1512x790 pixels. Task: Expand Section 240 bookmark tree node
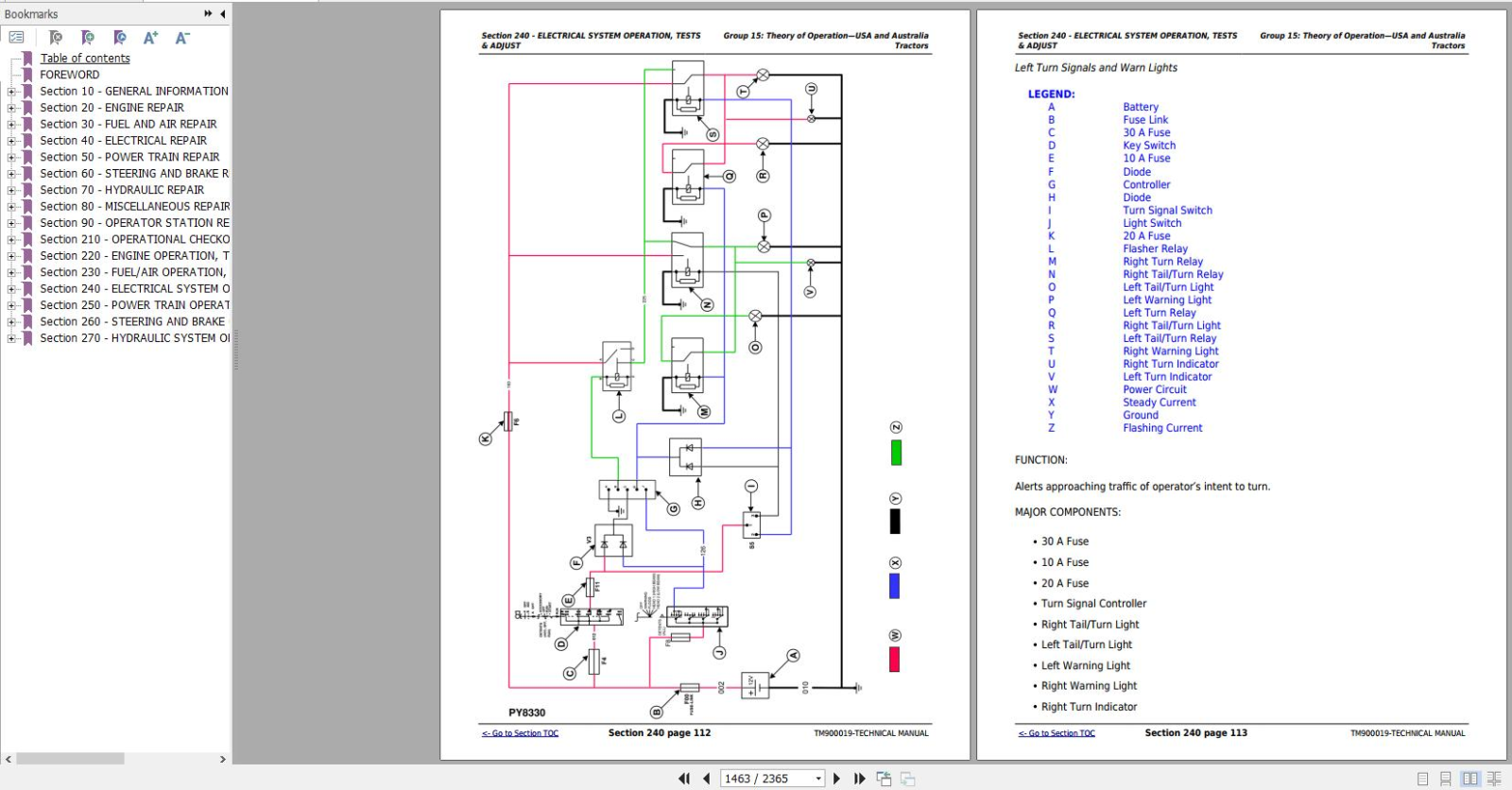(11, 289)
